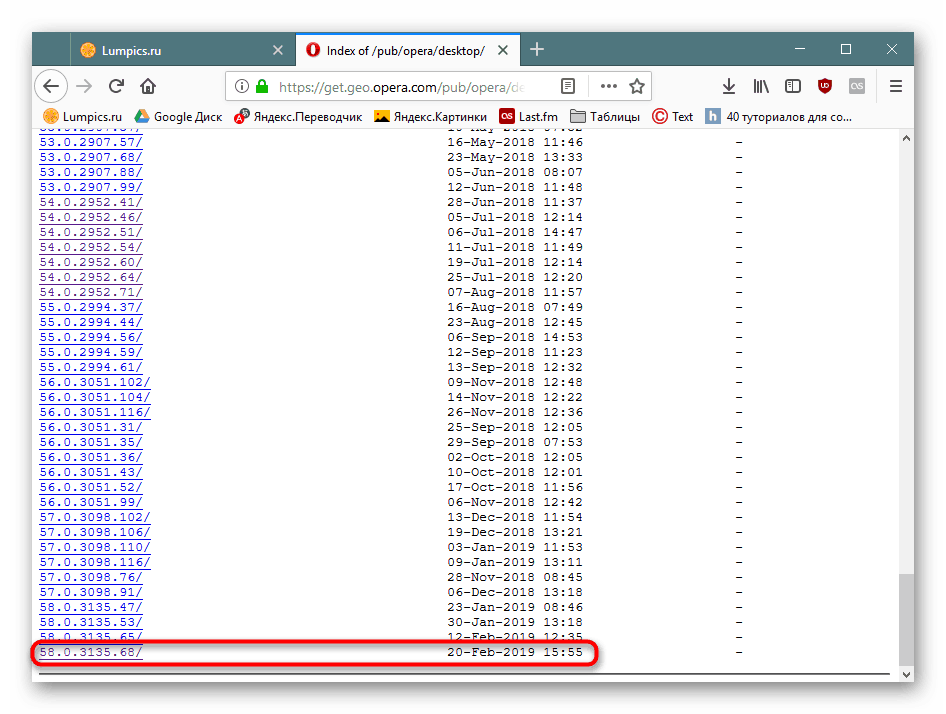Close the Index of /pub/opera/desktop/ tab

pyautogui.click(x=503, y=50)
